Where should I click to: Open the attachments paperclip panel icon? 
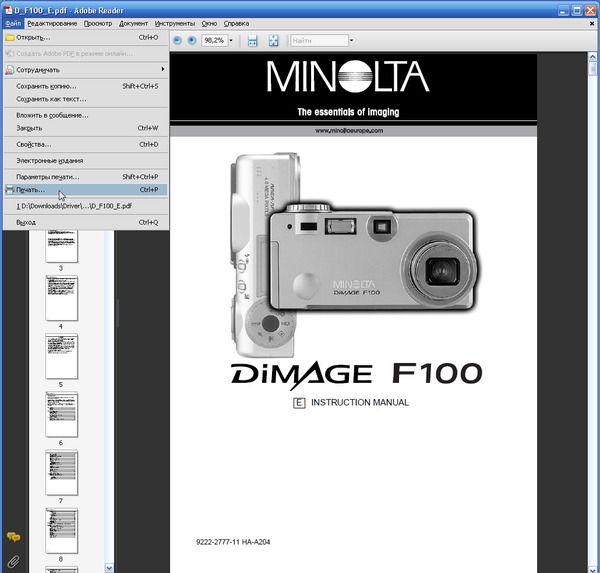tap(13, 562)
